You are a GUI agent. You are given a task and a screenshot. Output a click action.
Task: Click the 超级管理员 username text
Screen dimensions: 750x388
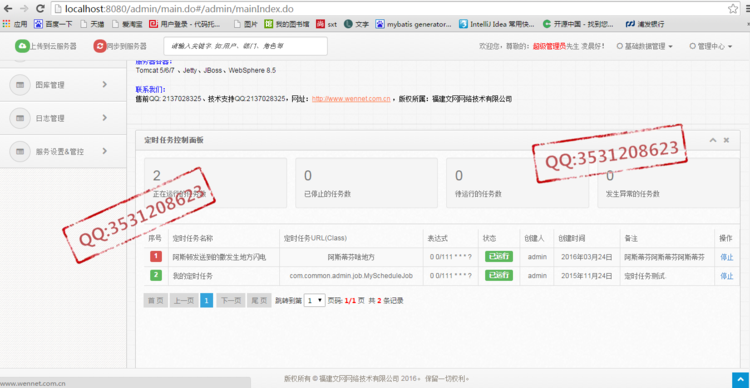click(549, 46)
